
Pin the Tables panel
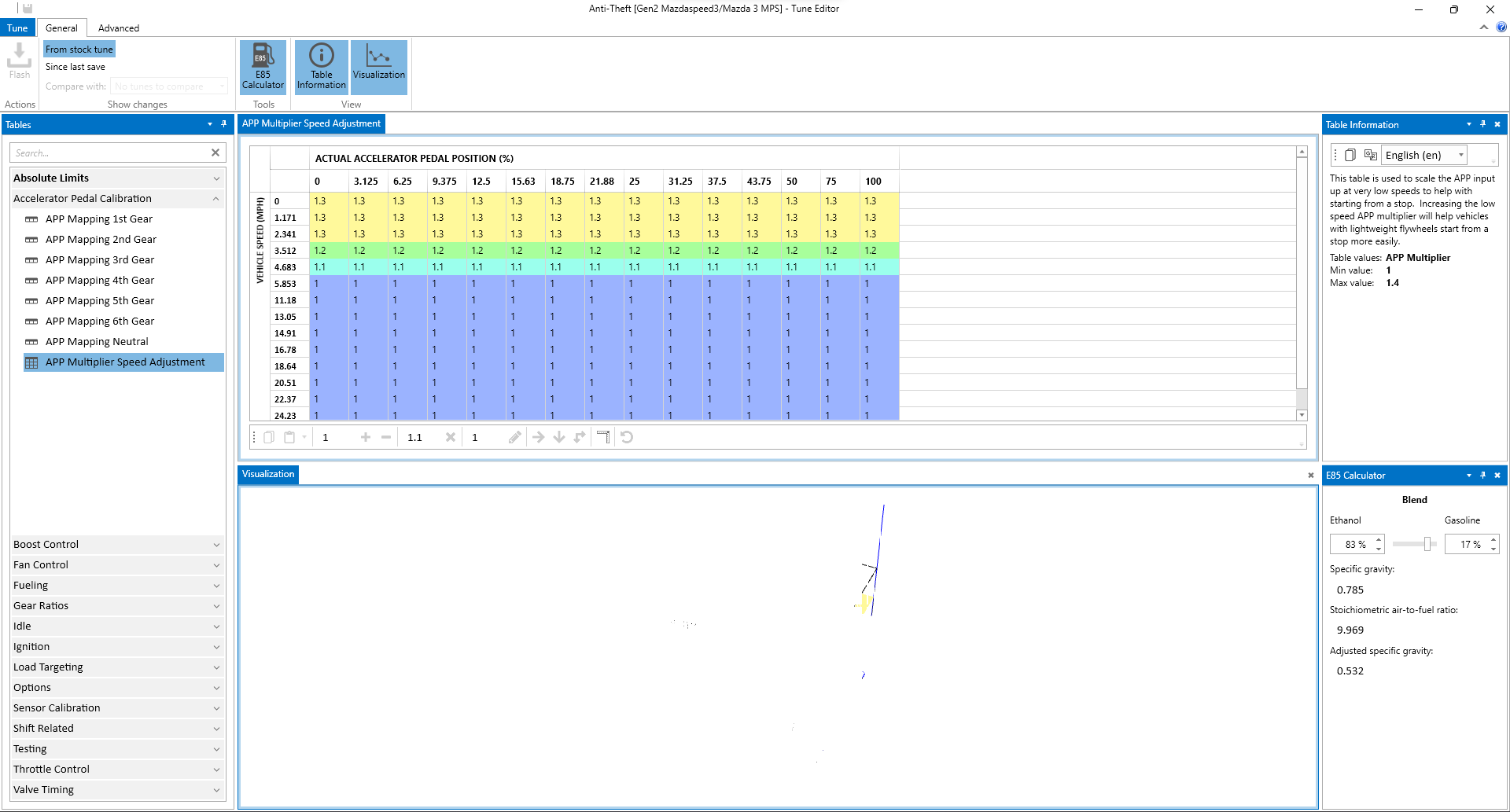coord(224,124)
